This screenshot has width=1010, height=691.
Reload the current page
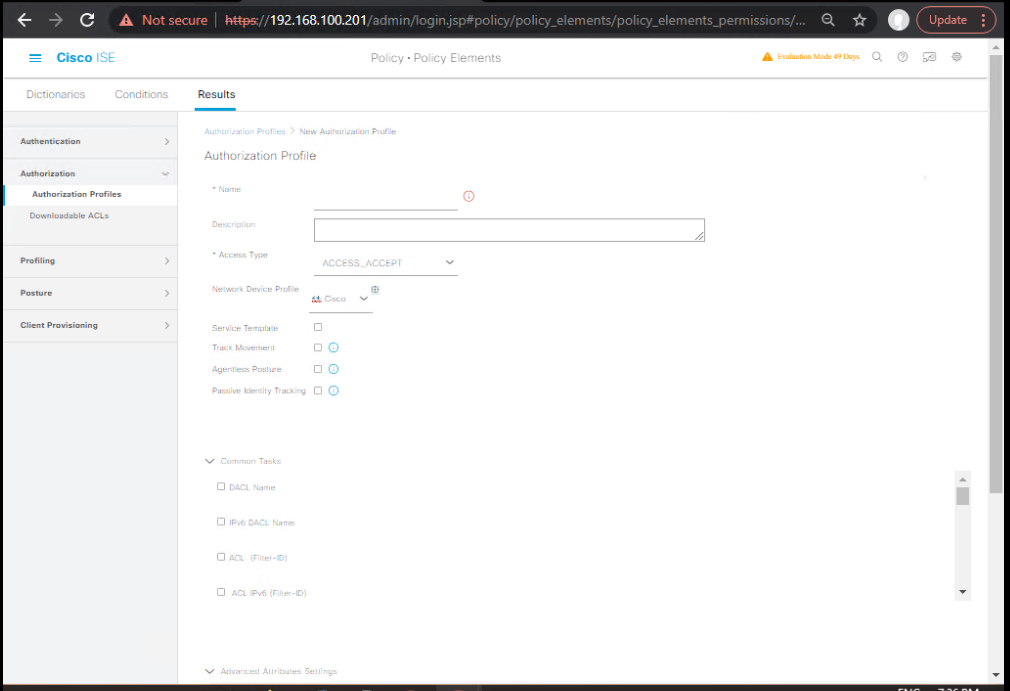pos(87,20)
